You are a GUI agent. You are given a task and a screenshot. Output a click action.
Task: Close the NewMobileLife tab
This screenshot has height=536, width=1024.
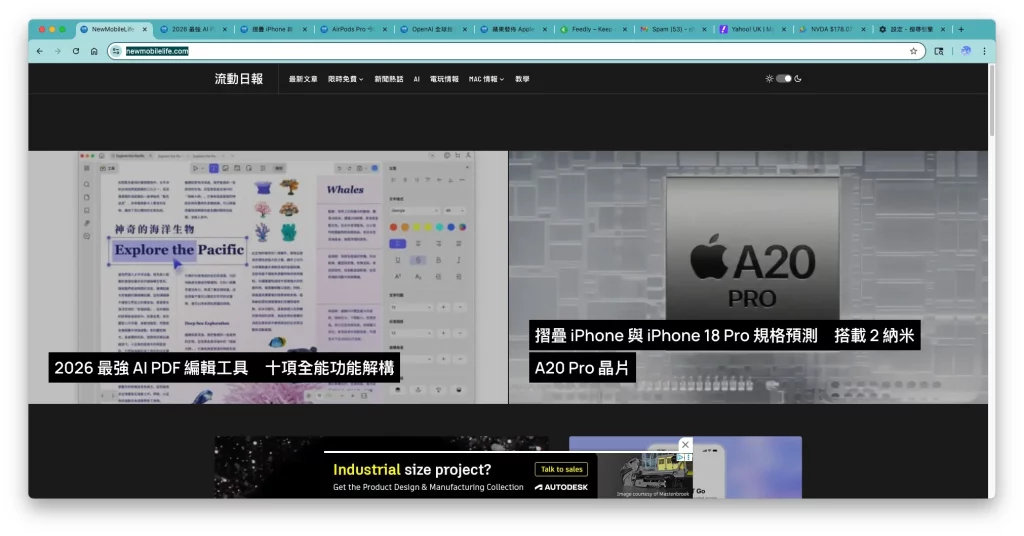click(145, 29)
